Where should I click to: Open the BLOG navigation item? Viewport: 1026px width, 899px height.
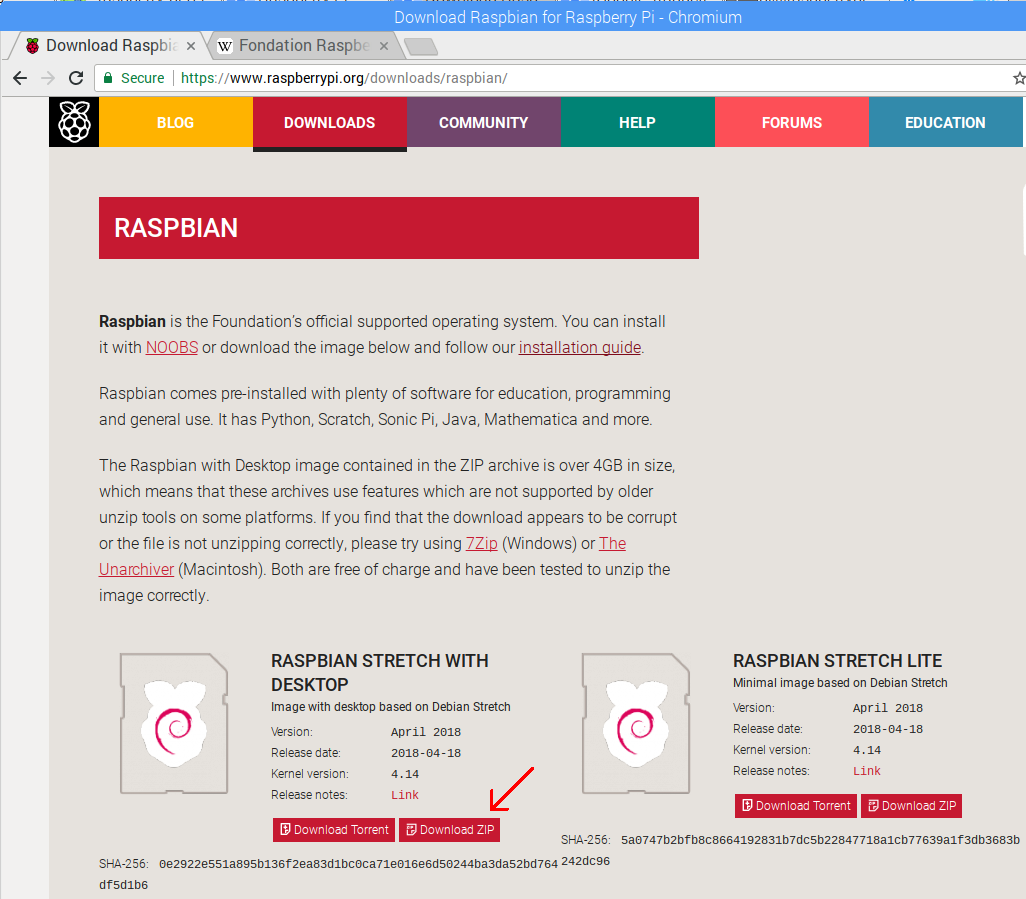(x=175, y=122)
